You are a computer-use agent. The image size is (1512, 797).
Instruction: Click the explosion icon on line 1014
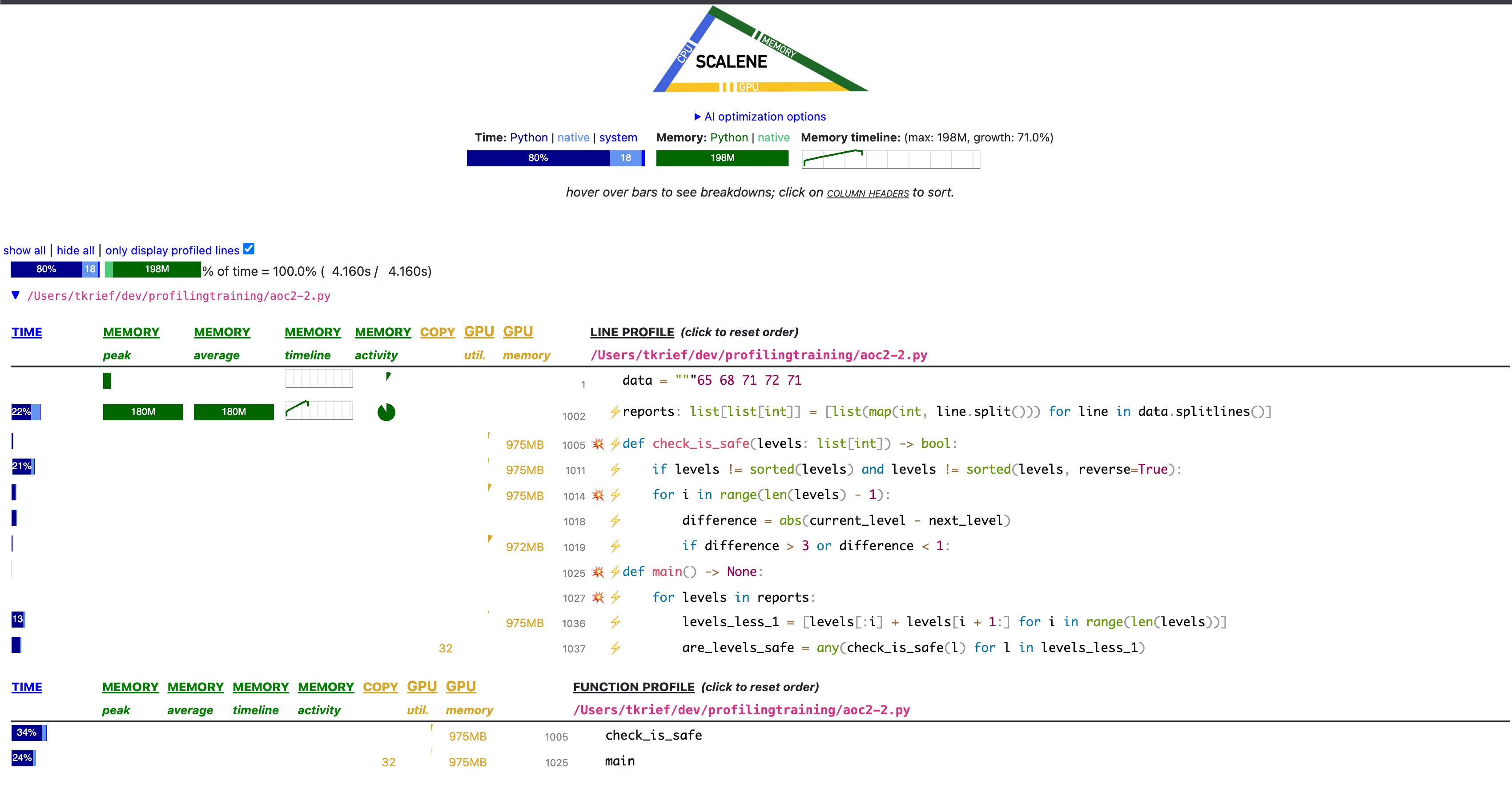tap(598, 495)
